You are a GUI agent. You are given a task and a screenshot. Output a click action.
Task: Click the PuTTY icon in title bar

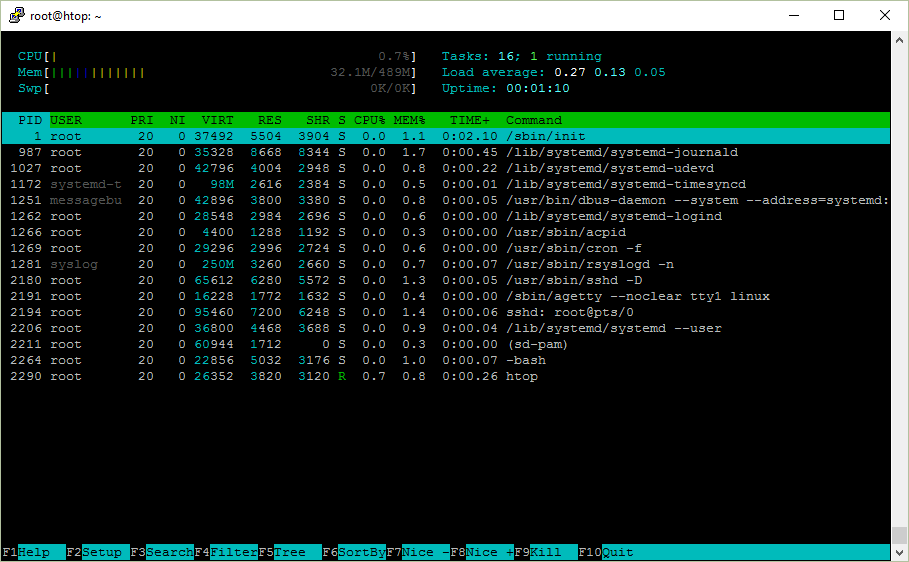click(16, 15)
